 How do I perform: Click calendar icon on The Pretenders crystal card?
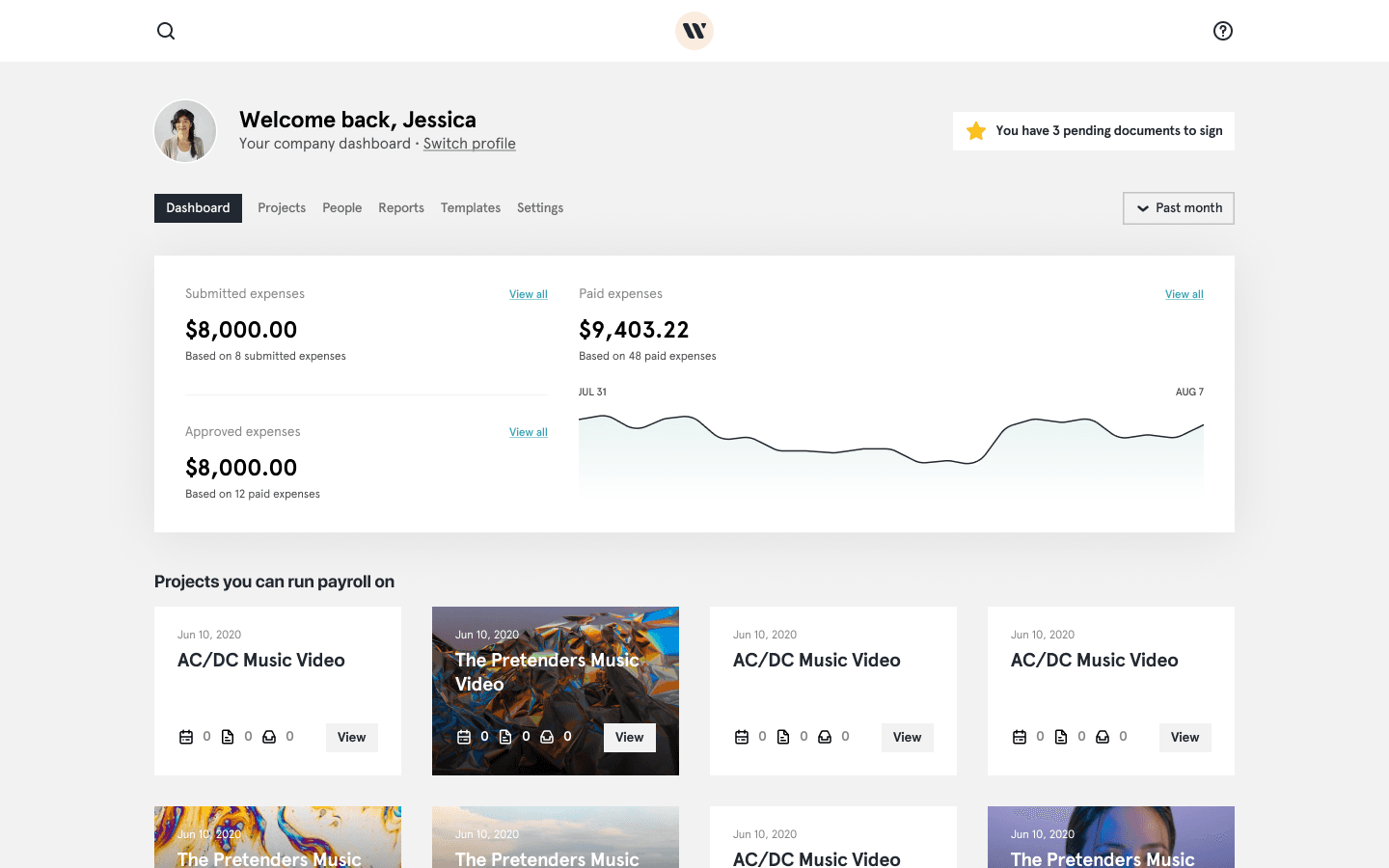(464, 737)
